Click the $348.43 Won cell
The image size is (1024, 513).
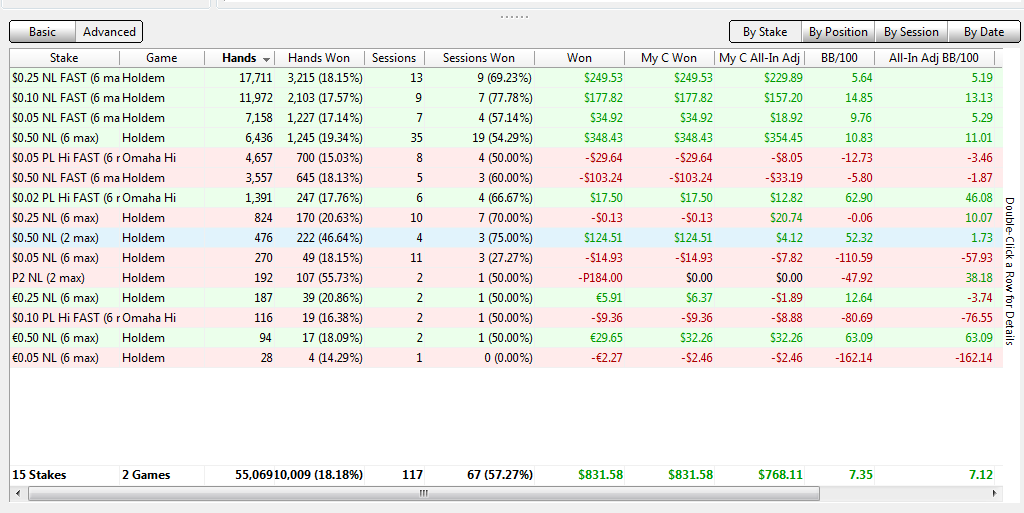pyautogui.click(x=601, y=138)
